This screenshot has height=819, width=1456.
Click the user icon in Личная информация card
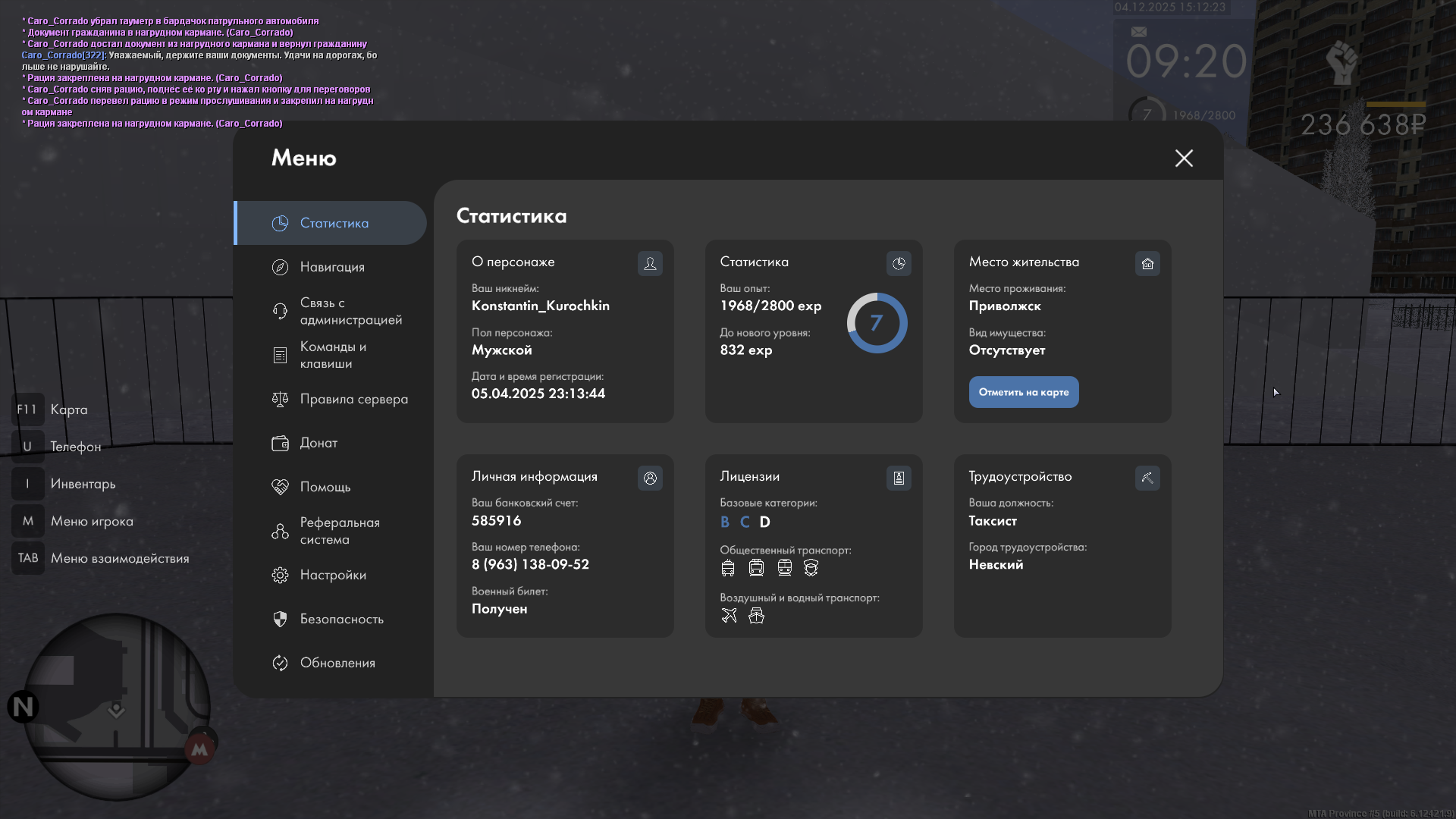click(650, 478)
